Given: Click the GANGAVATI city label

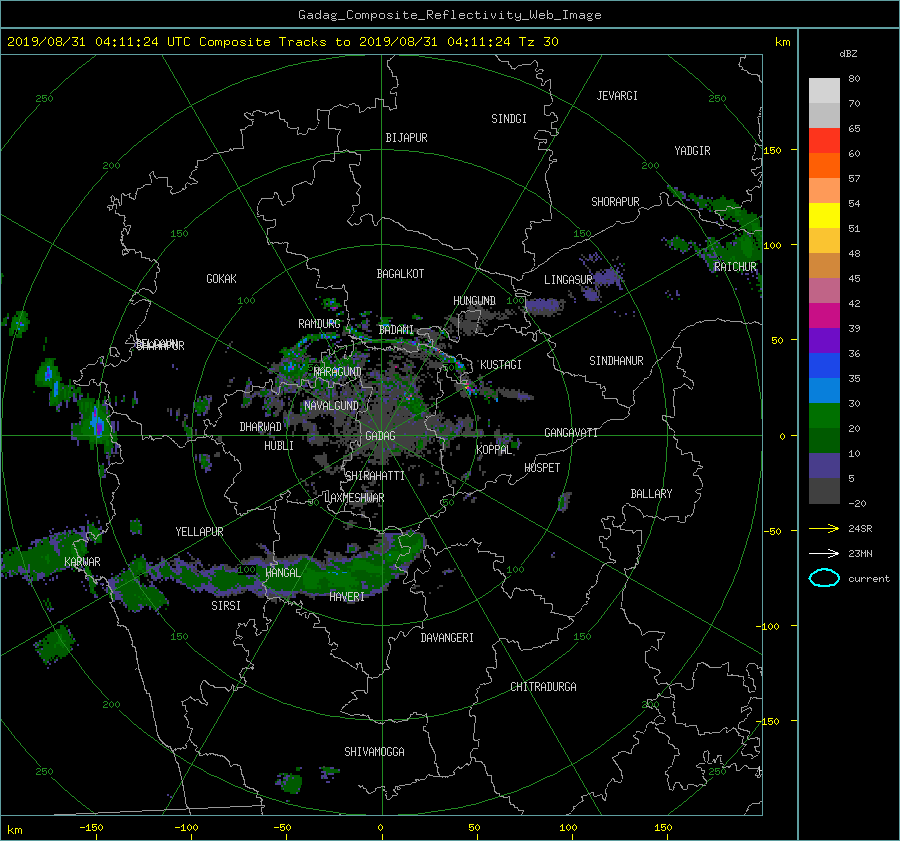Looking at the screenshot, I should pyautogui.click(x=571, y=432).
